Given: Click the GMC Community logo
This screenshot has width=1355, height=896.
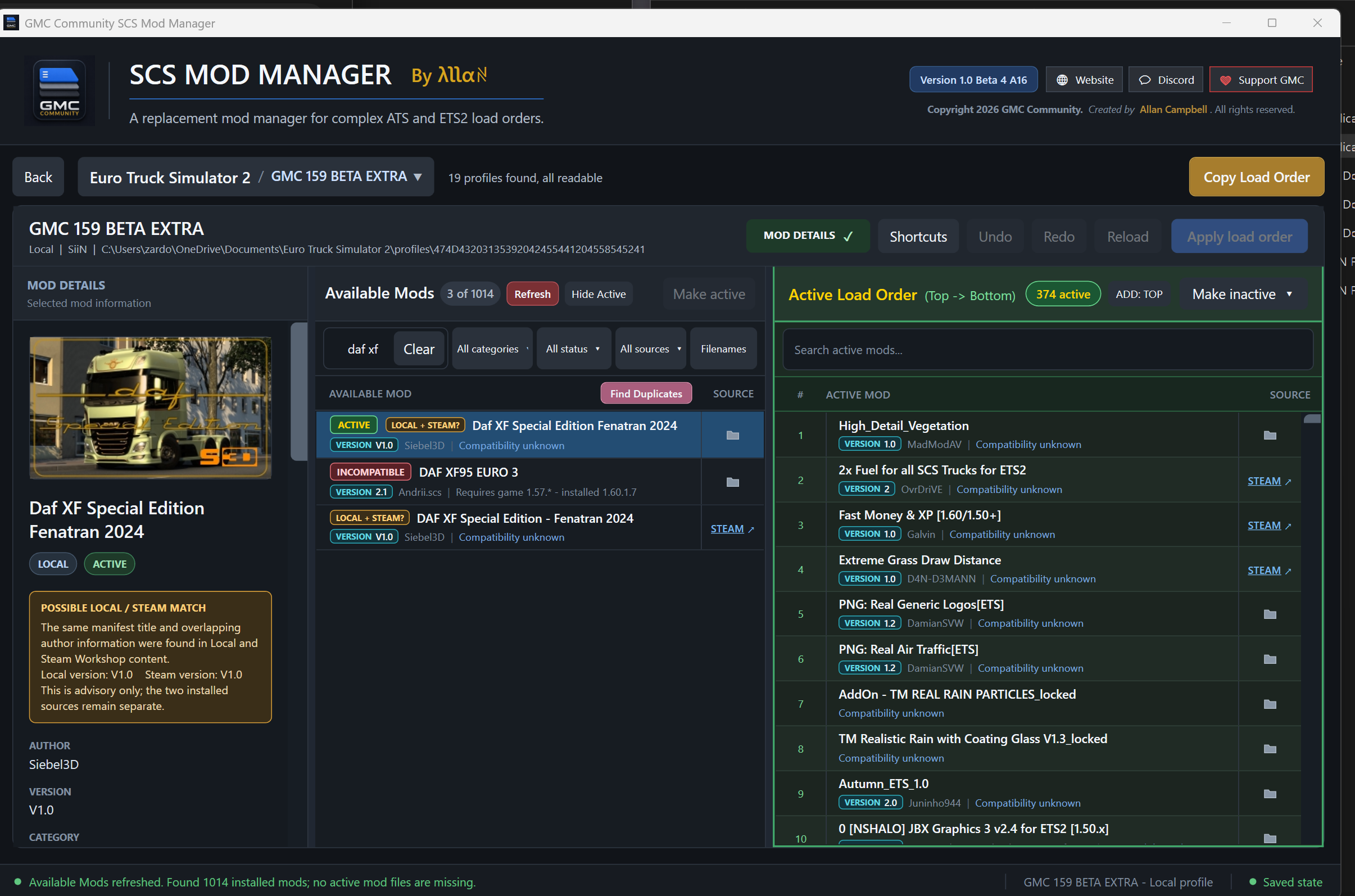Looking at the screenshot, I should click(x=60, y=91).
